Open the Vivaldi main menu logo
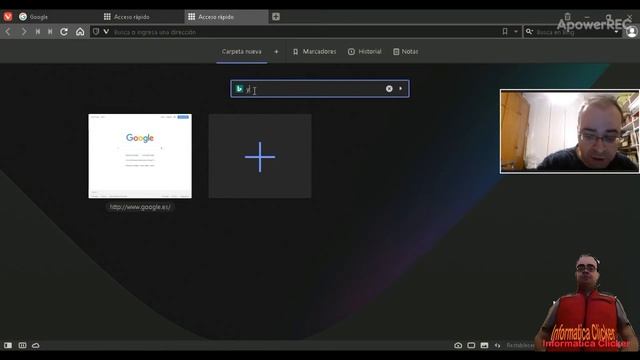640x360 pixels. (x=8, y=16)
